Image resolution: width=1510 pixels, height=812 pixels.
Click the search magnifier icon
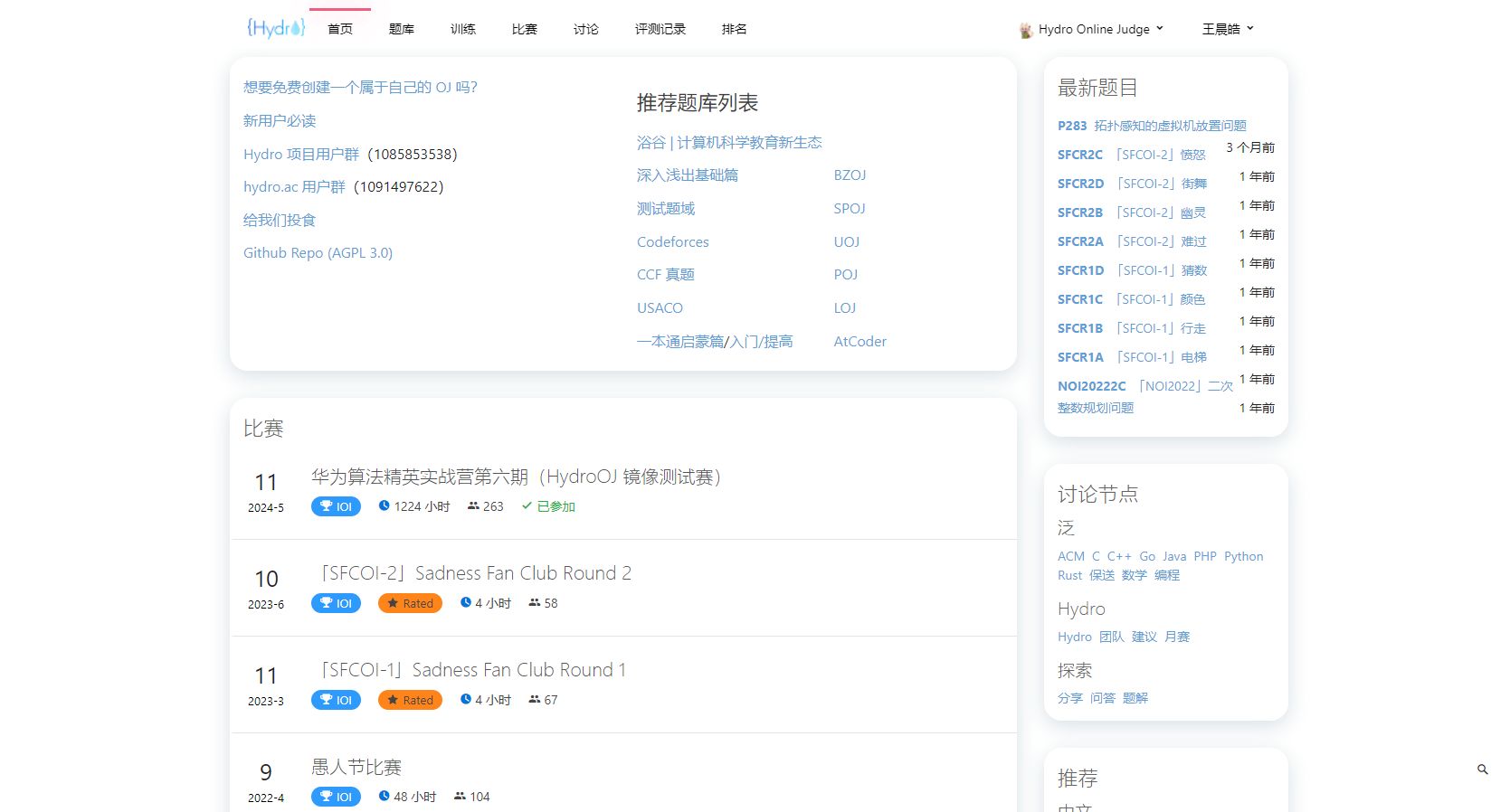click(x=1482, y=770)
